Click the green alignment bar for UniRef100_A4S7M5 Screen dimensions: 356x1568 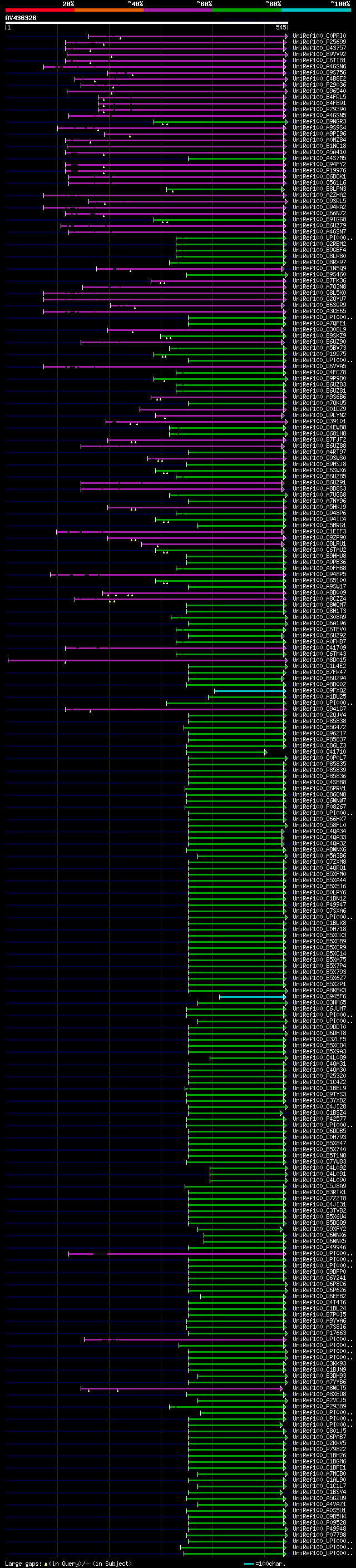coord(237,159)
